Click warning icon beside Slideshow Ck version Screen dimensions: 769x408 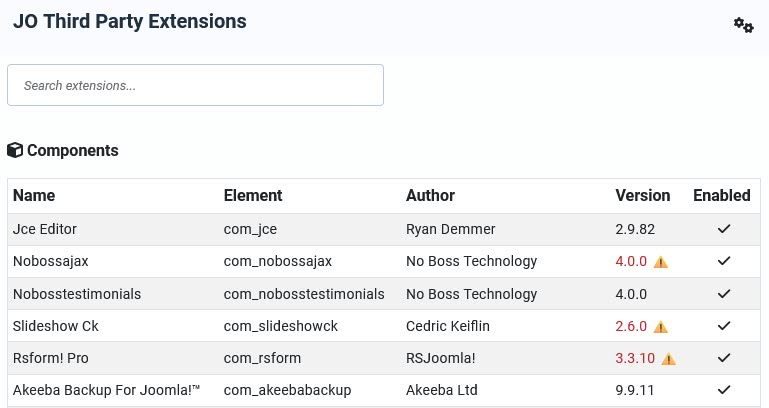pos(661,326)
